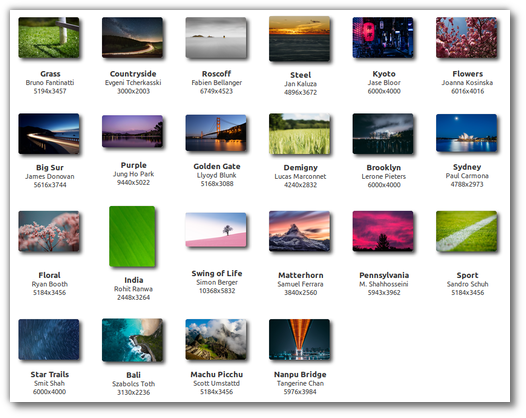Pick the green India leaf wallpaper
The height and width of the screenshot is (418, 526).
point(133,237)
